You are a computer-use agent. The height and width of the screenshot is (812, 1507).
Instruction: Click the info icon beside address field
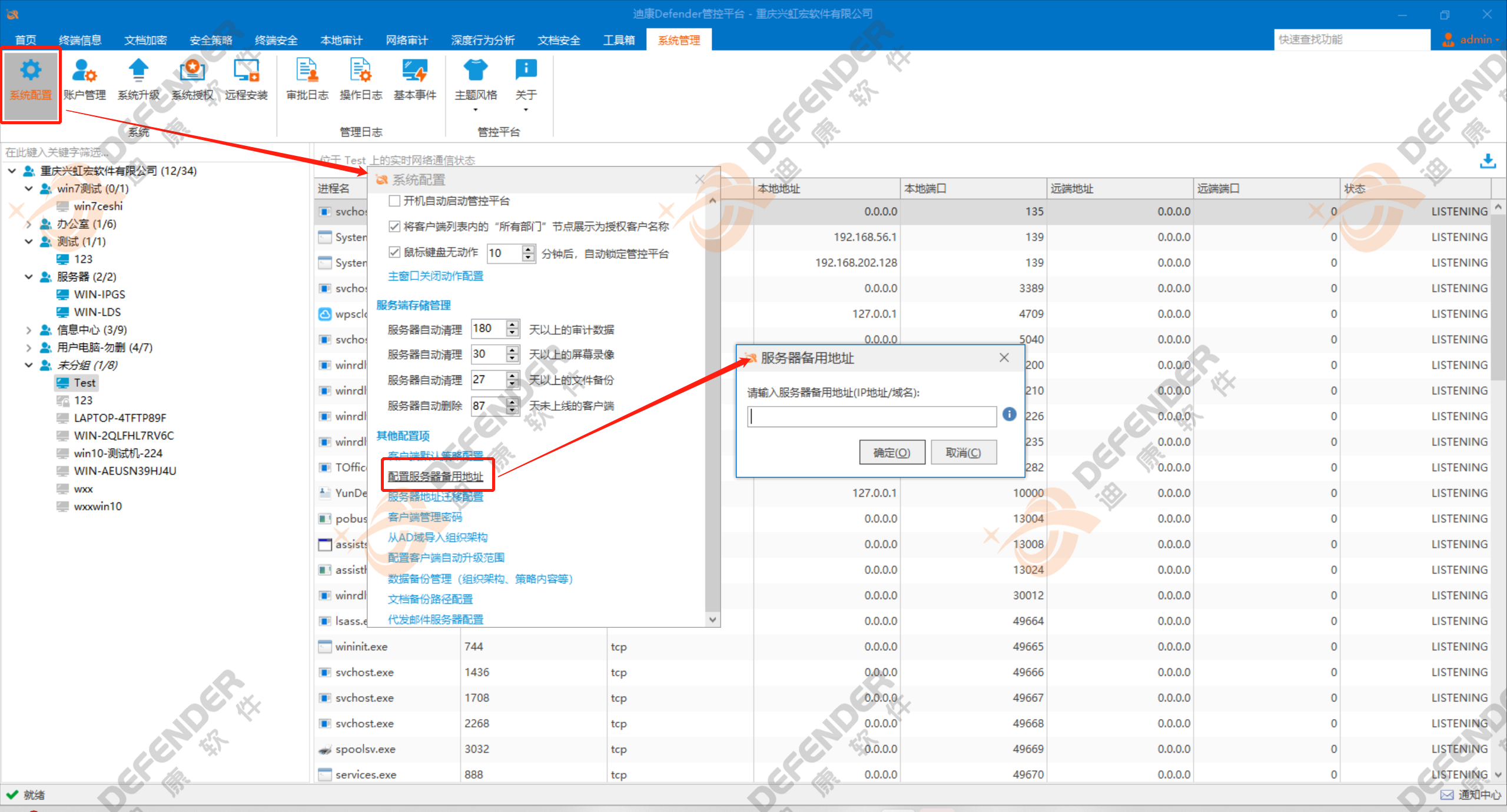1009,414
